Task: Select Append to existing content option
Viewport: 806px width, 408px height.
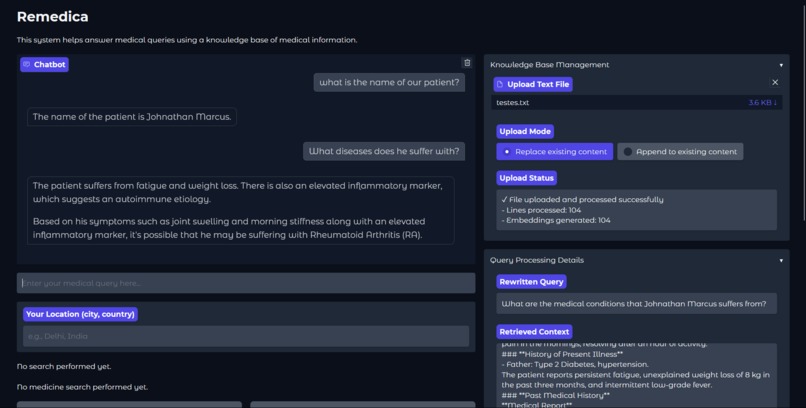Action: pyautogui.click(x=680, y=152)
